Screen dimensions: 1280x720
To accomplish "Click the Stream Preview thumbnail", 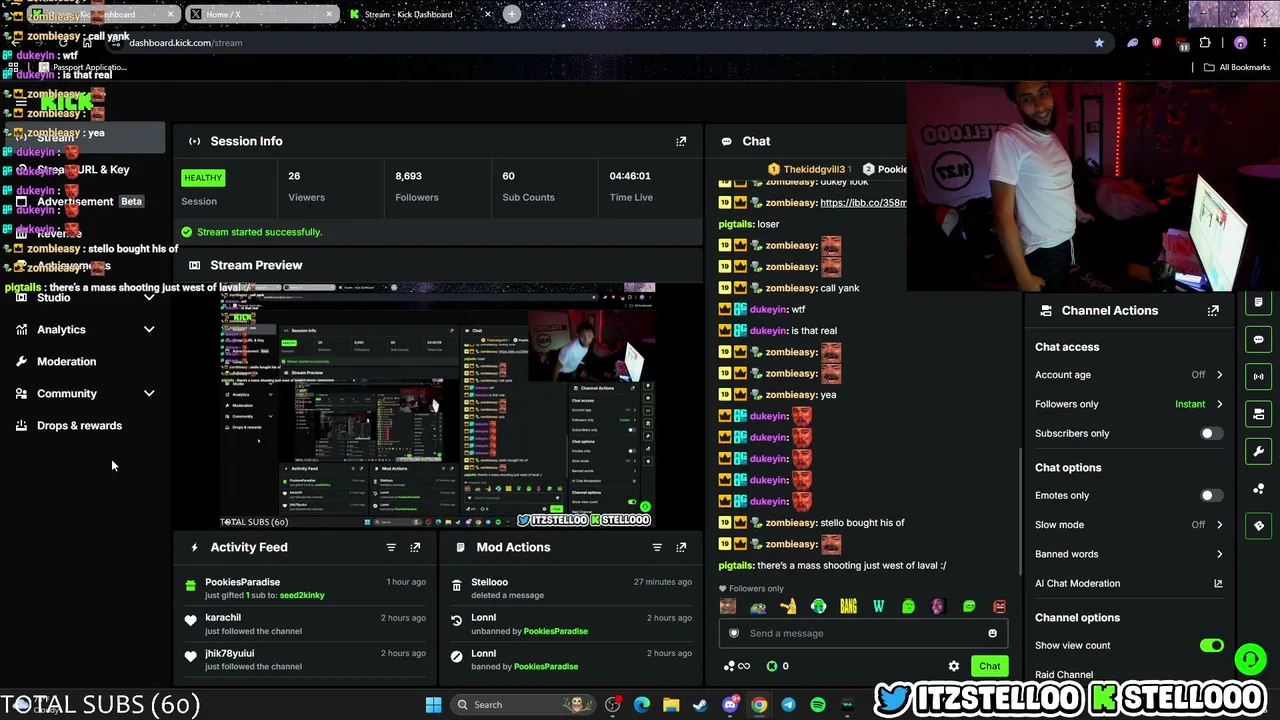I will pyautogui.click(x=438, y=406).
